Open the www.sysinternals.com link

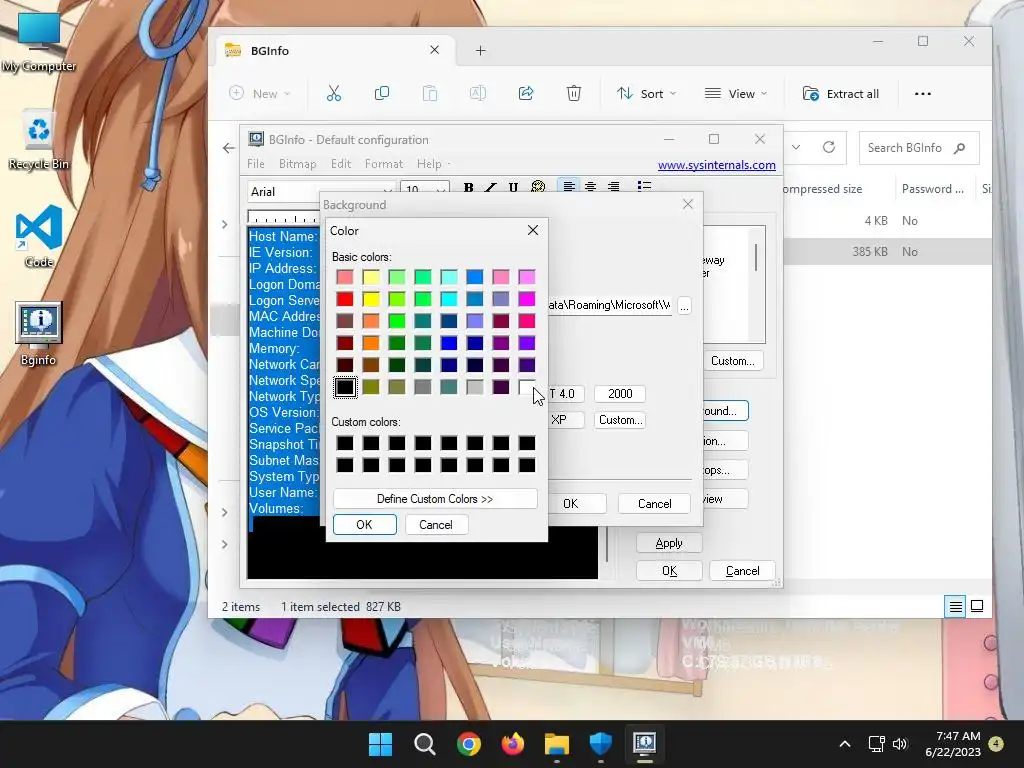coord(716,165)
